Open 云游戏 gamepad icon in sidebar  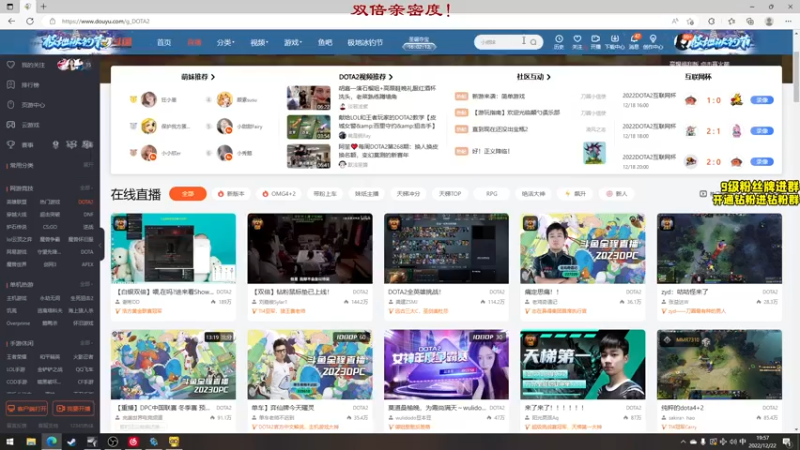point(11,124)
